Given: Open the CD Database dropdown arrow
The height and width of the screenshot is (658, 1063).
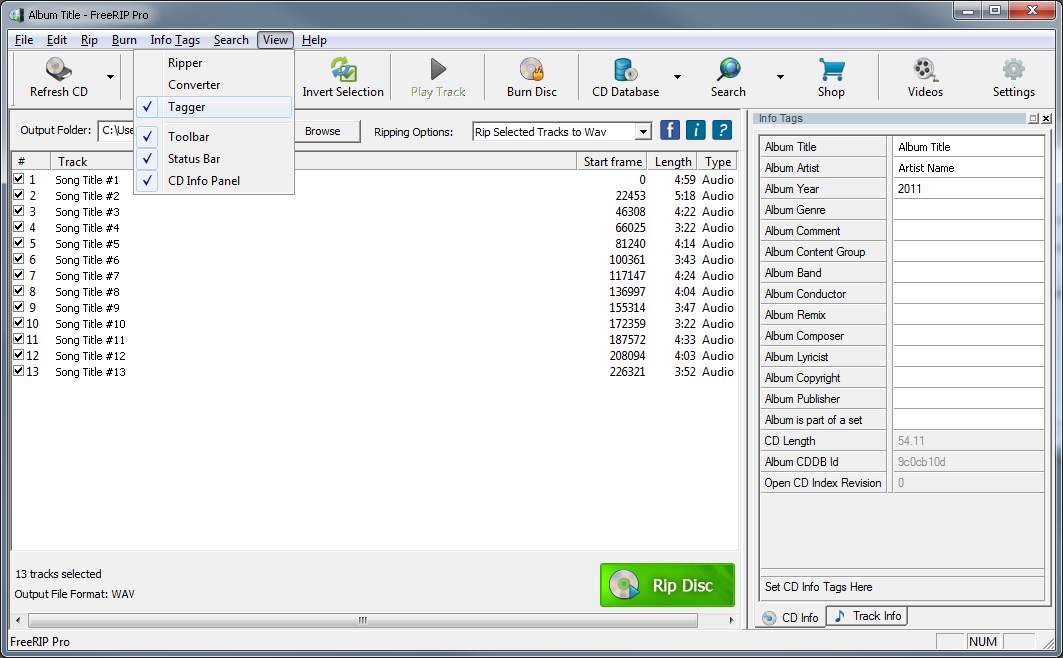Looking at the screenshot, I should 677,77.
